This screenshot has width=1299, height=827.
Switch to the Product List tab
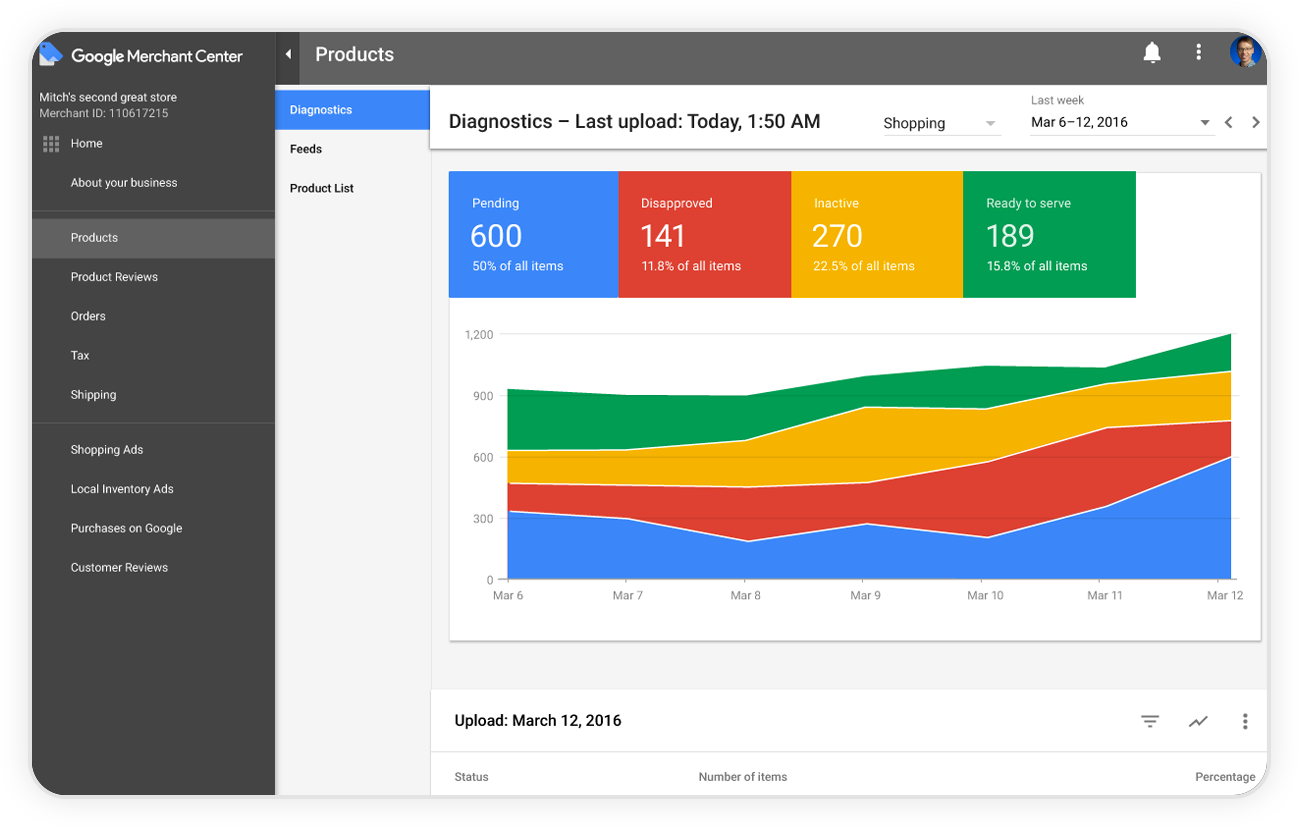321,187
